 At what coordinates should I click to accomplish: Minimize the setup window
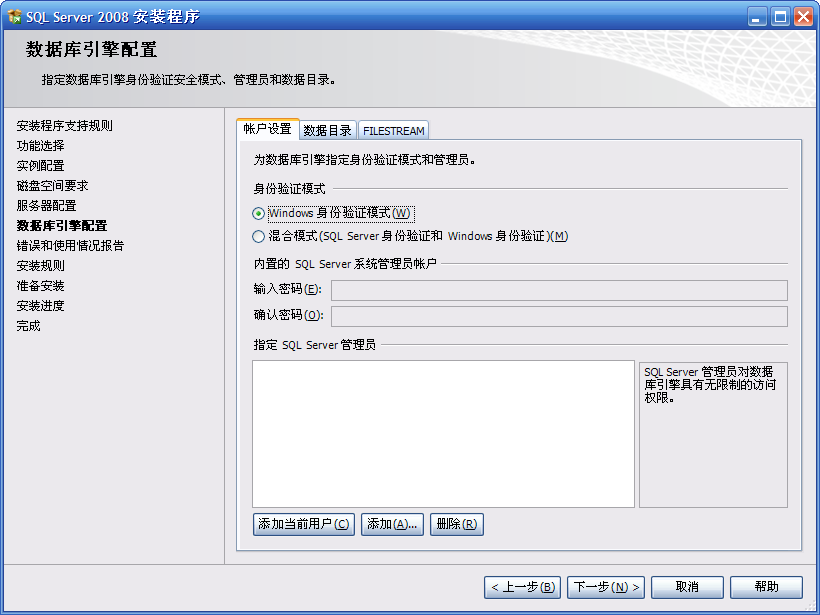pos(757,16)
